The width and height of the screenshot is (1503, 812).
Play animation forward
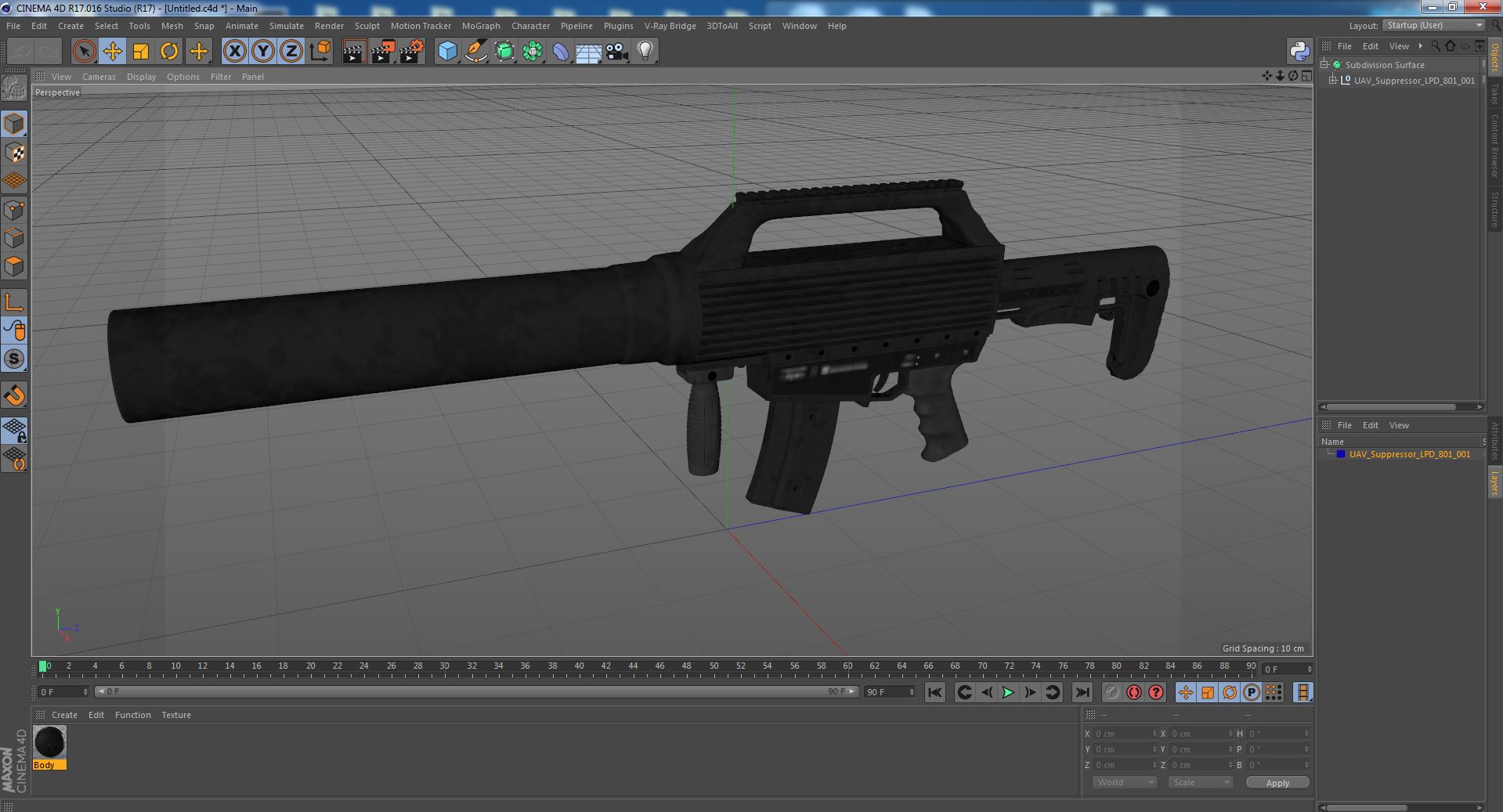tap(1008, 692)
